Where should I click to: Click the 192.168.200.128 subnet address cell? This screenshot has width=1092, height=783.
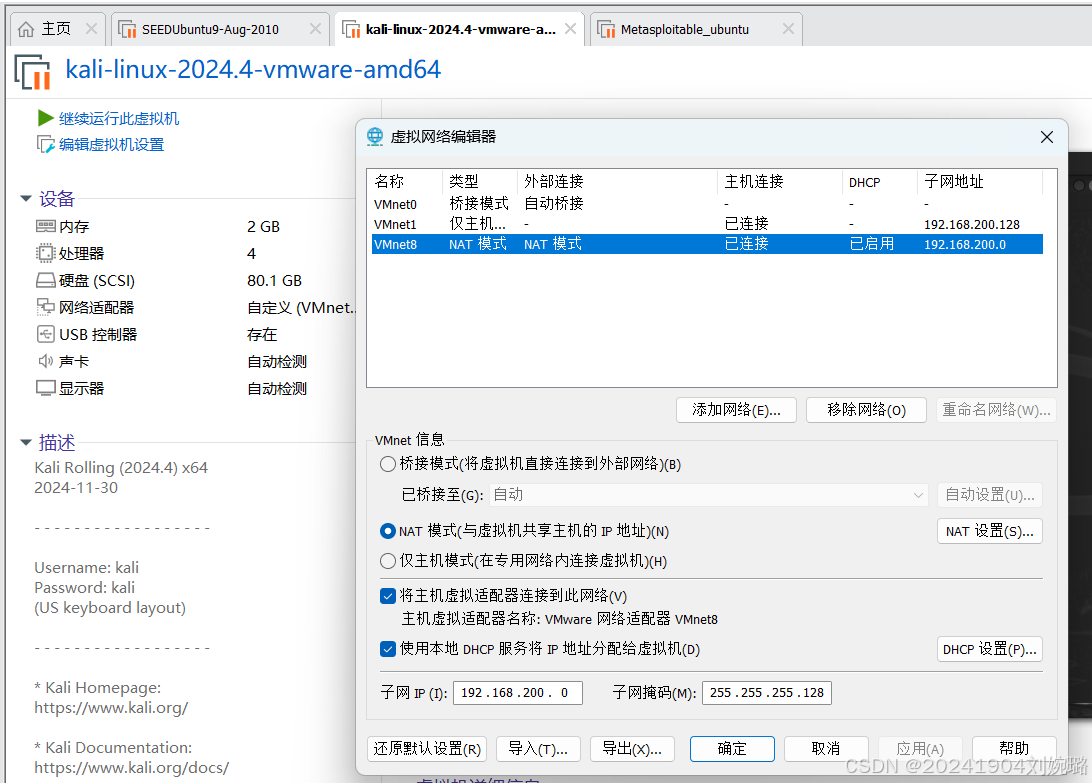tap(972, 224)
